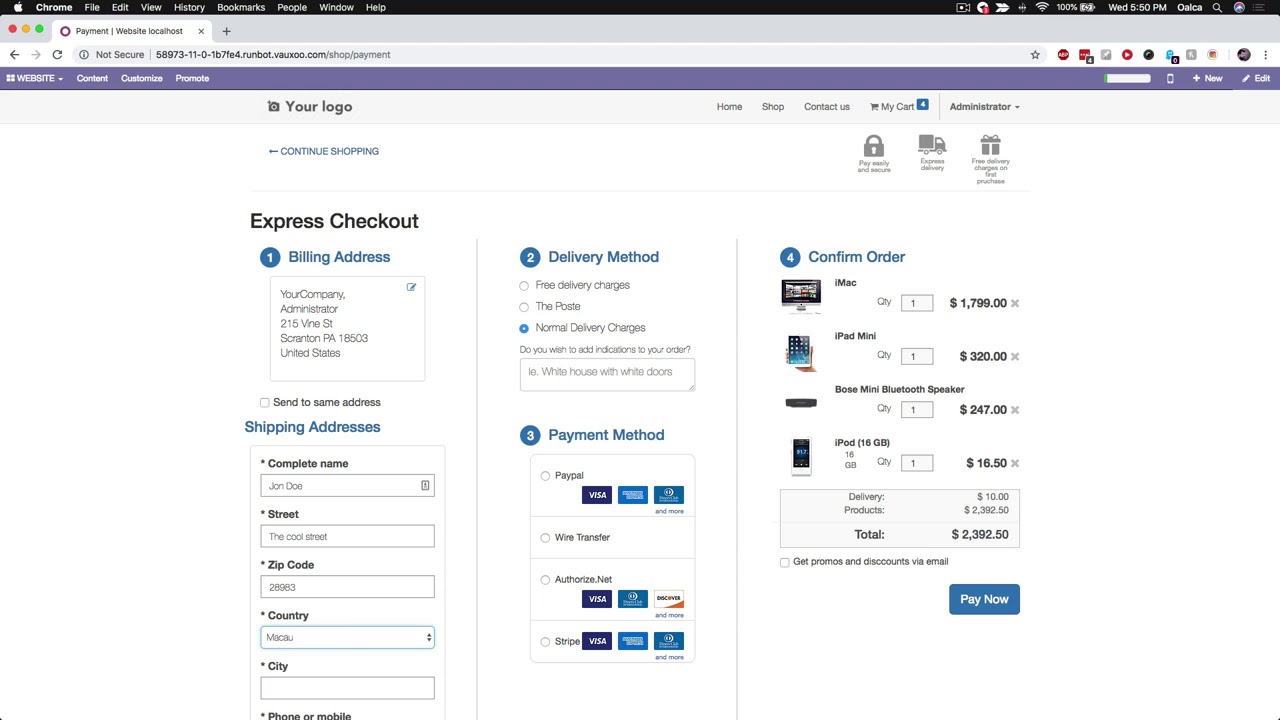This screenshot has height=720, width=1280.
Task: Select Normal Delivery Charges option
Action: (524, 328)
